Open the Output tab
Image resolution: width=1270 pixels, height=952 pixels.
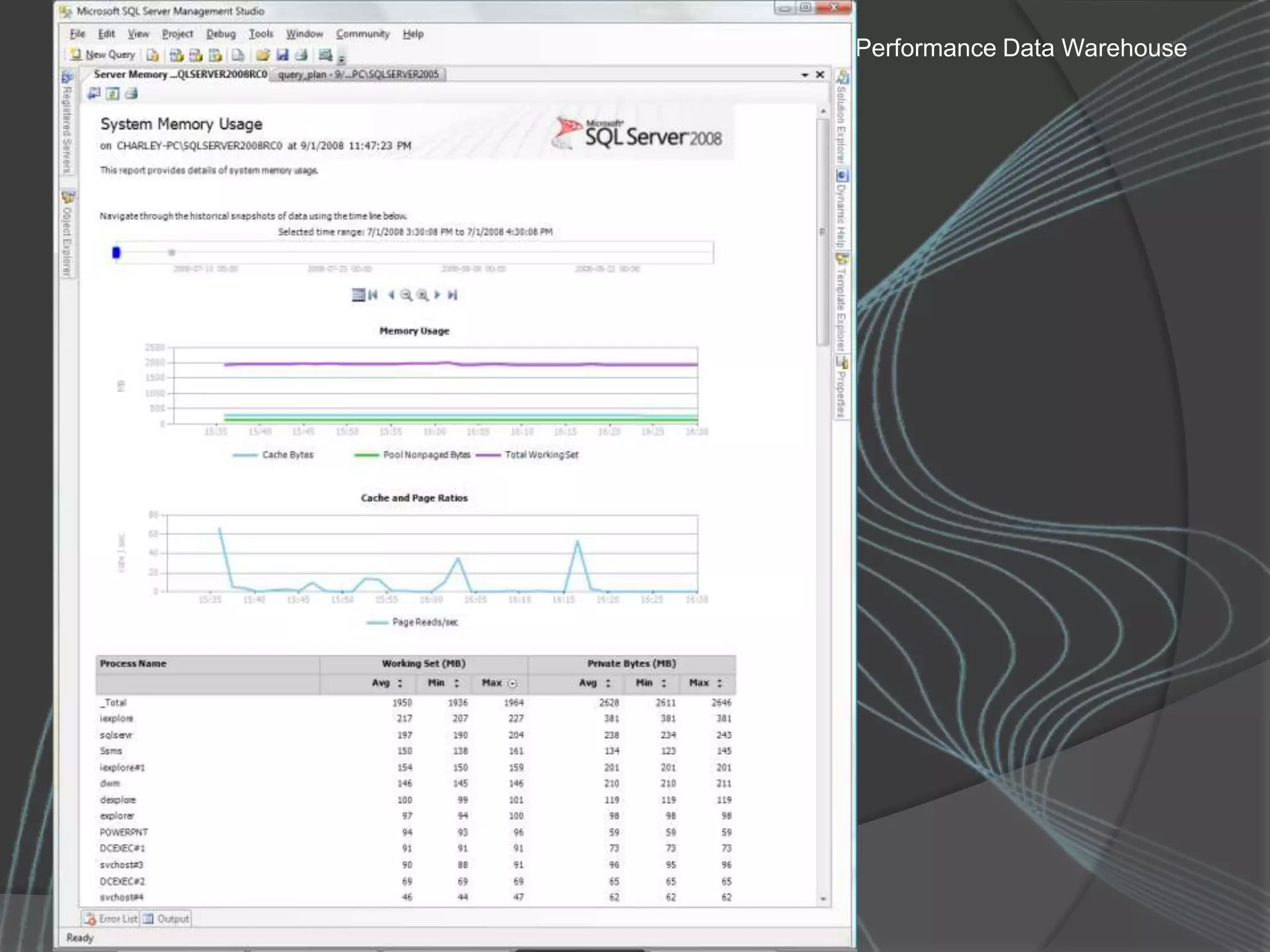166,919
